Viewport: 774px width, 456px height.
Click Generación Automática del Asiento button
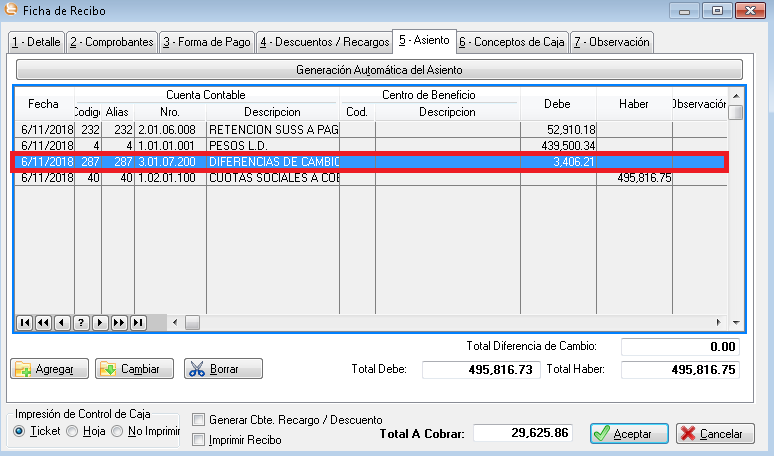pos(379,70)
